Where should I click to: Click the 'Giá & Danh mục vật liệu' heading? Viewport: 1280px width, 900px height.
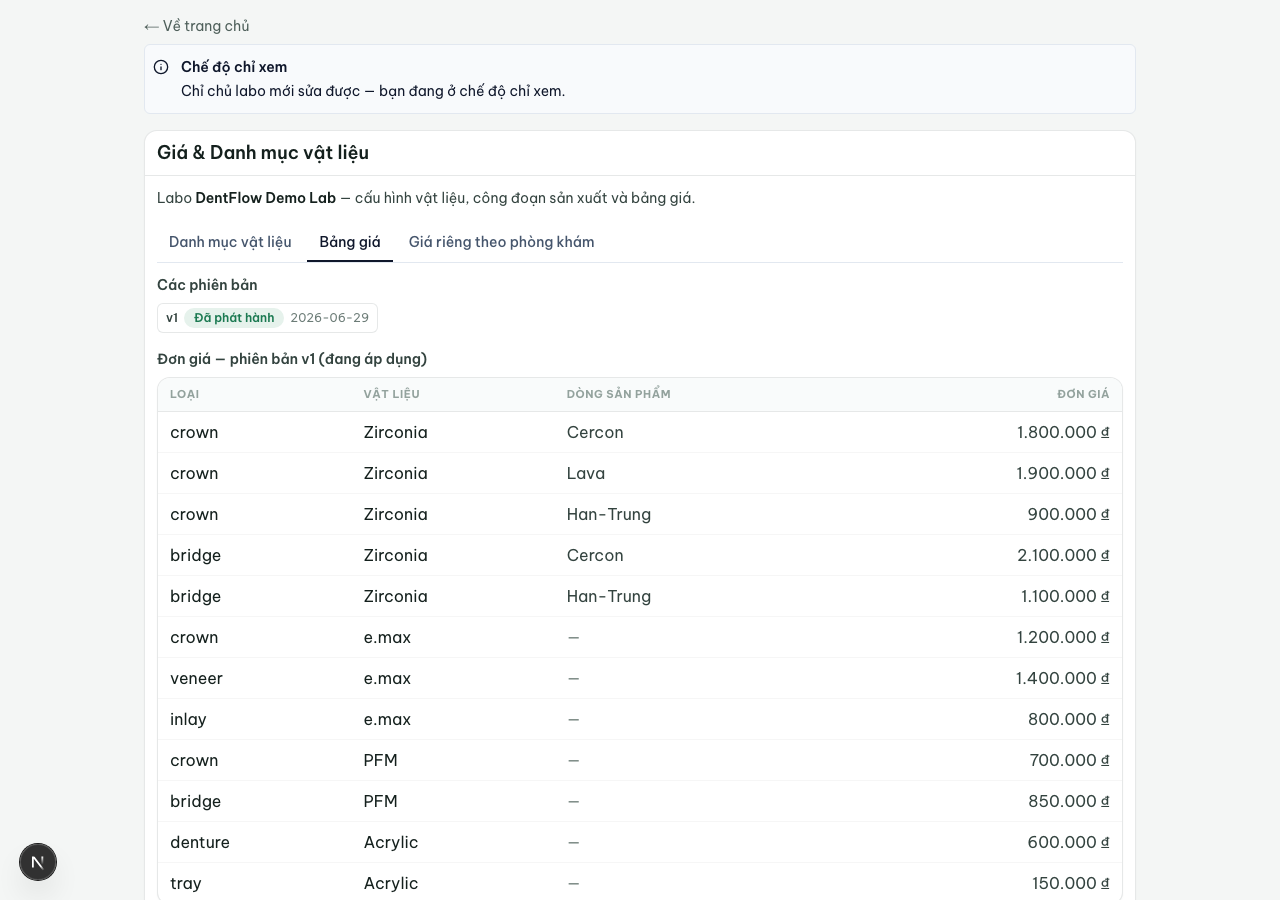[x=263, y=153]
